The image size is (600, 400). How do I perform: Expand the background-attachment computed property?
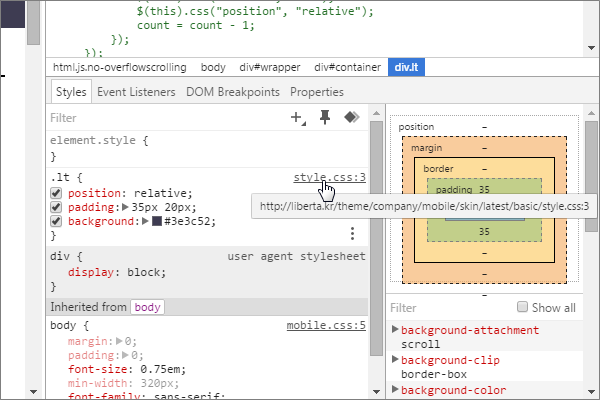(395, 329)
